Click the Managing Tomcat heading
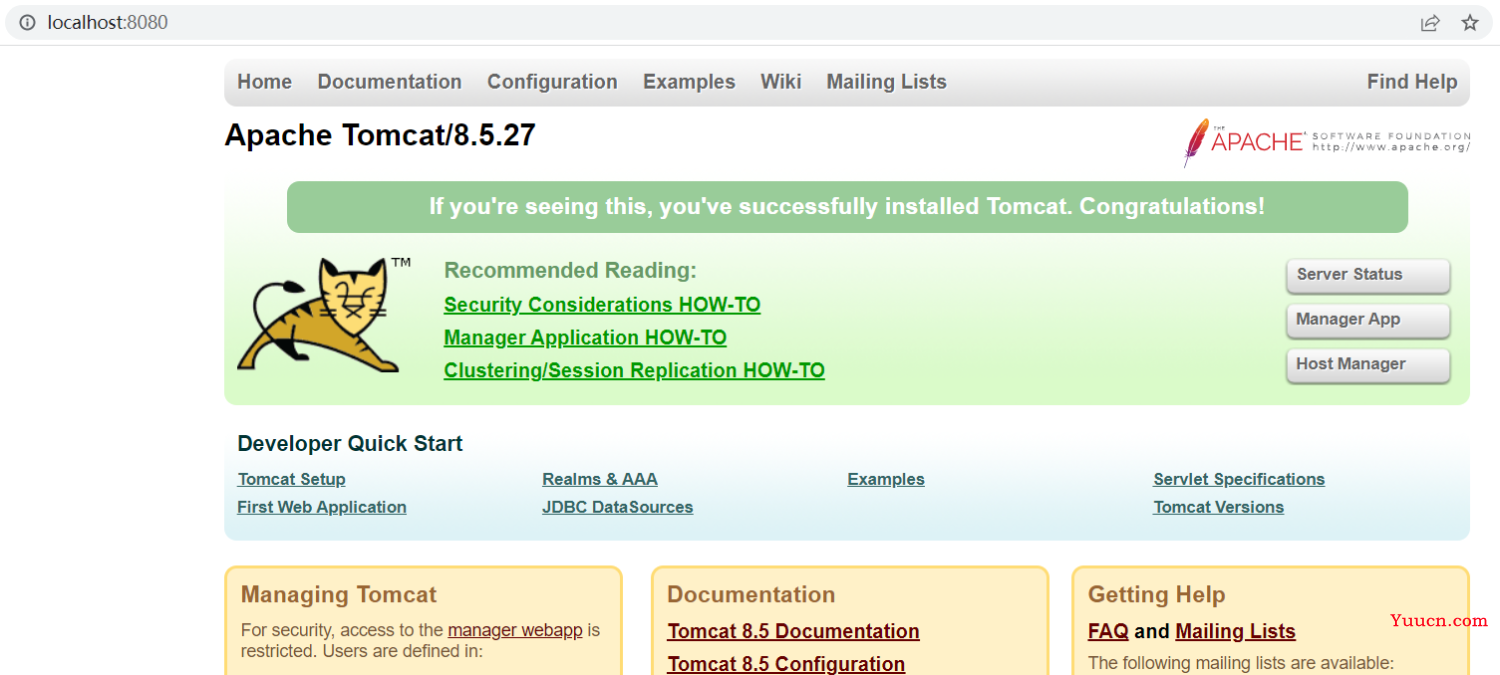Viewport: 1500px width, 675px height. point(339,595)
